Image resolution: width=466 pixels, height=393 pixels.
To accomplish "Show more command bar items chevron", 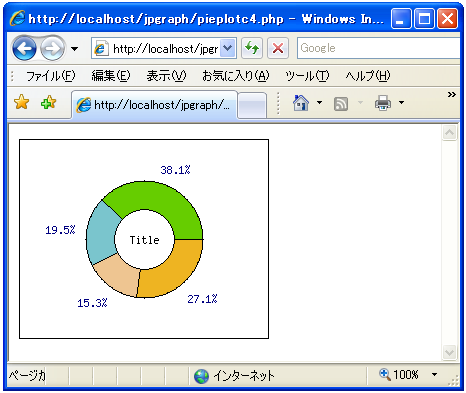I will click(x=452, y=95).
